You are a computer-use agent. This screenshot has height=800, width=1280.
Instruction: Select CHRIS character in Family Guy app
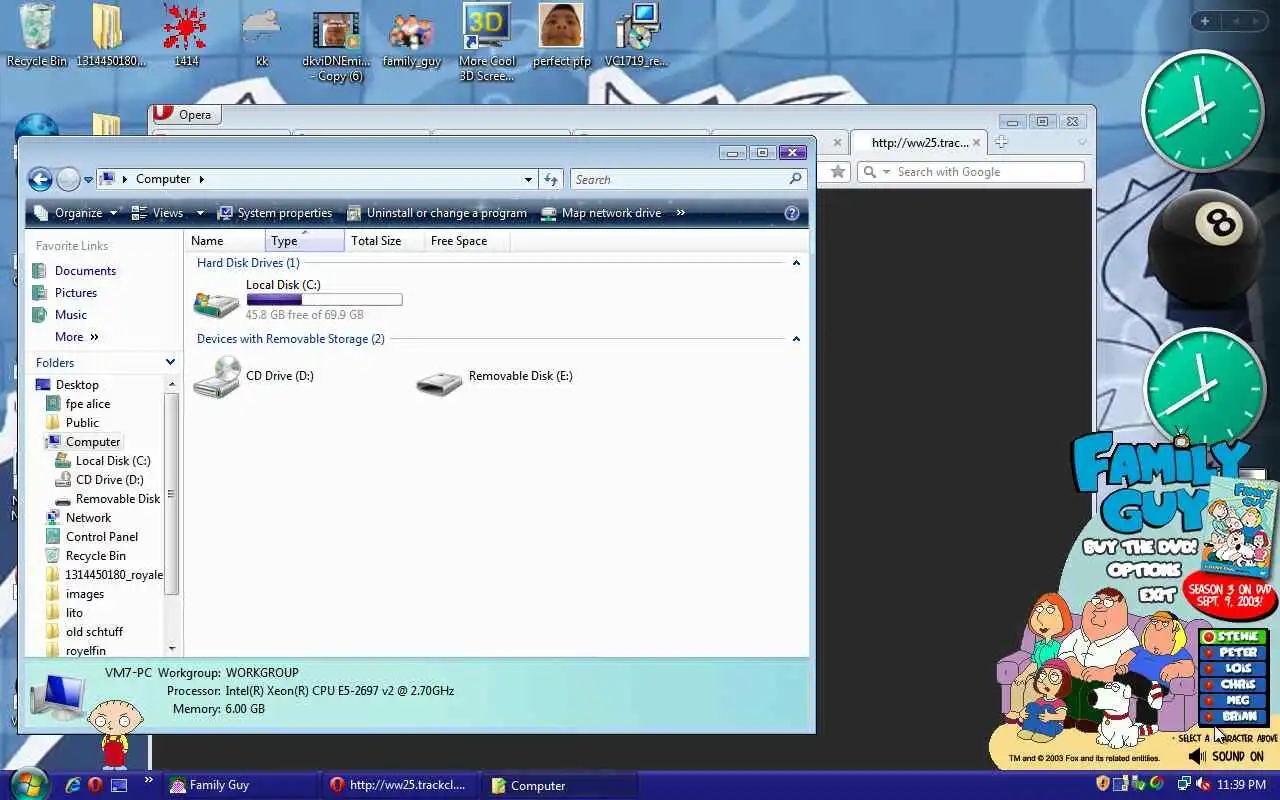pyautogui.click(x=1233, y=685)
